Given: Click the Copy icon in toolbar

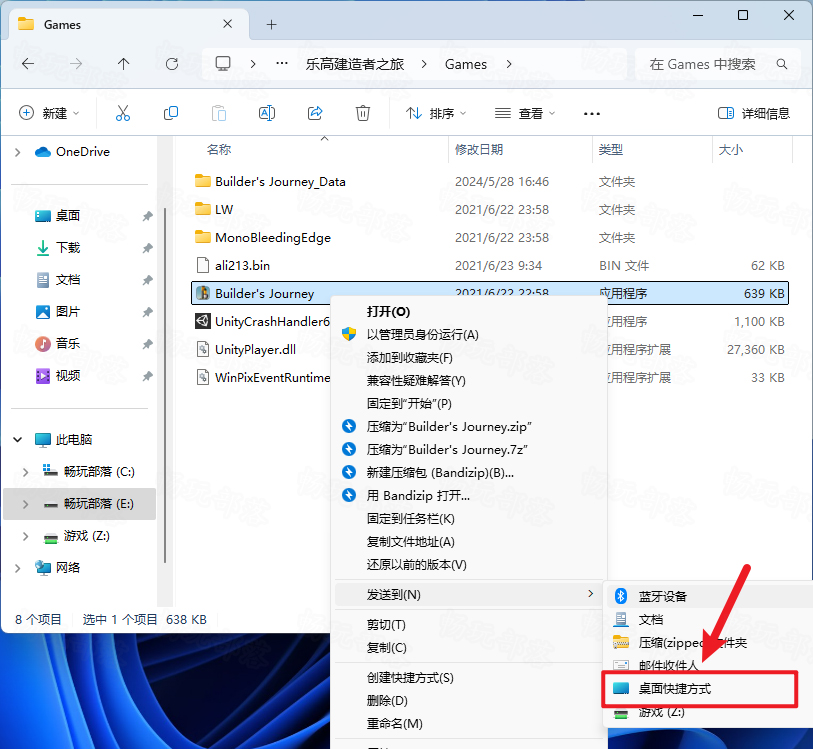Looking at the screenshot, I should (171, 113).
